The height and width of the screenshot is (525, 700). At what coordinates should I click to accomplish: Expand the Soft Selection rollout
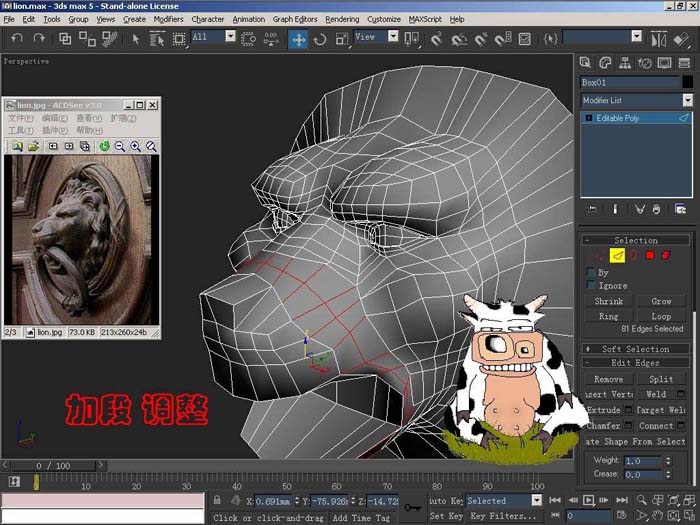[x=635, y=349]
